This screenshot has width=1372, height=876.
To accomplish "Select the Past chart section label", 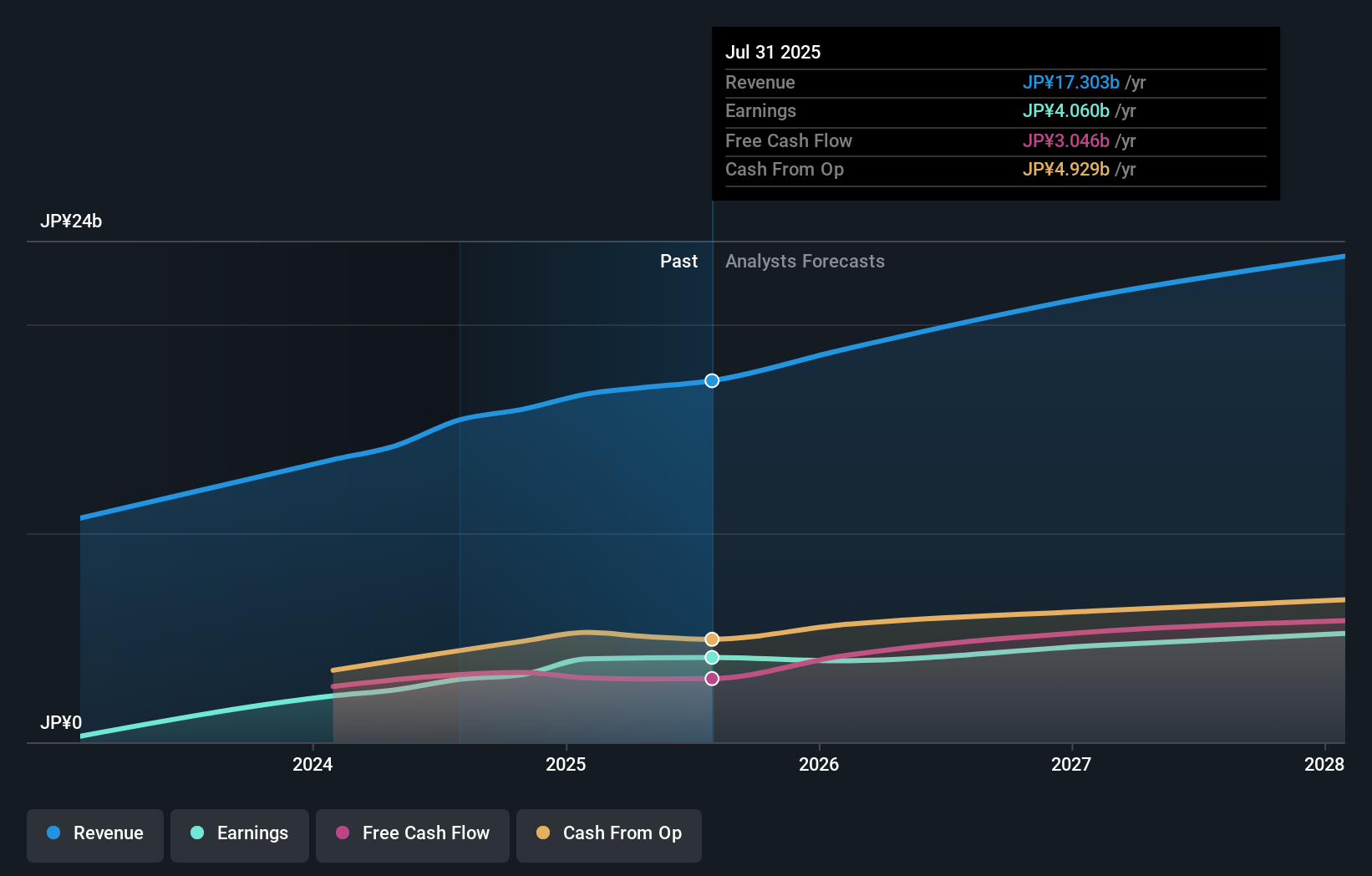I will [x=679, y=261].
